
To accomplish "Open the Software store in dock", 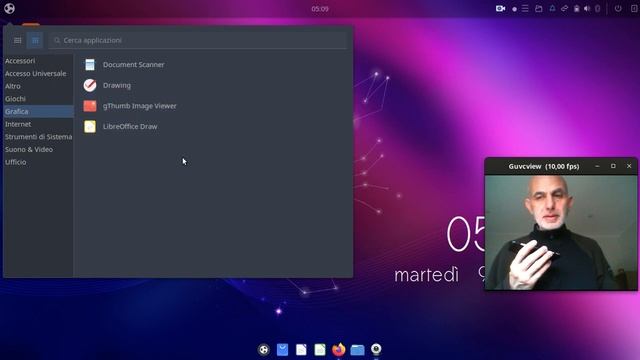I will click(282, 349).
